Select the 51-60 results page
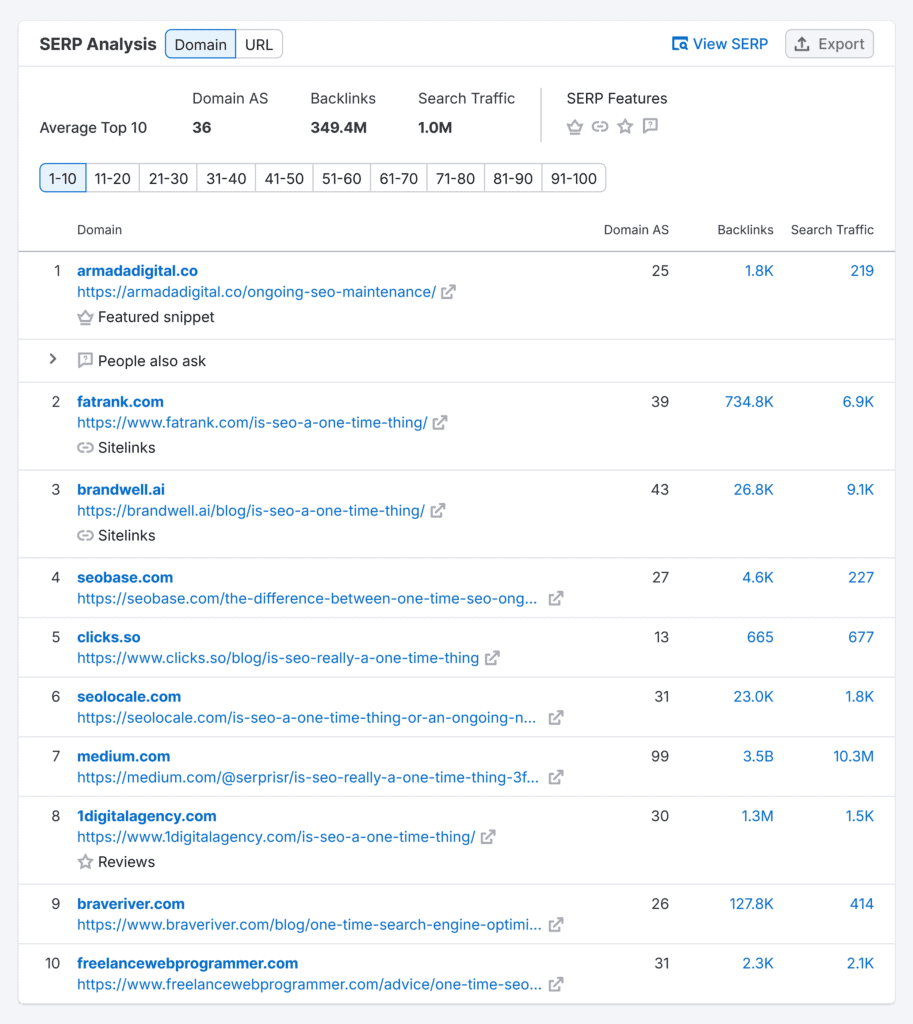 pos(341,179)
